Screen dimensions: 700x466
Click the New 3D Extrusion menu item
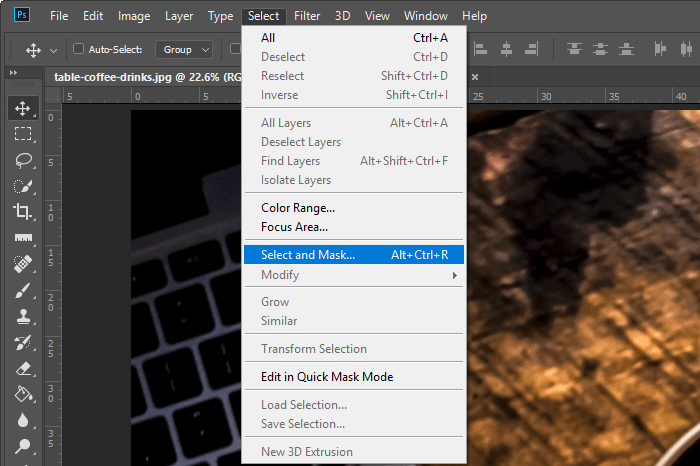click(x=354, y=452)
